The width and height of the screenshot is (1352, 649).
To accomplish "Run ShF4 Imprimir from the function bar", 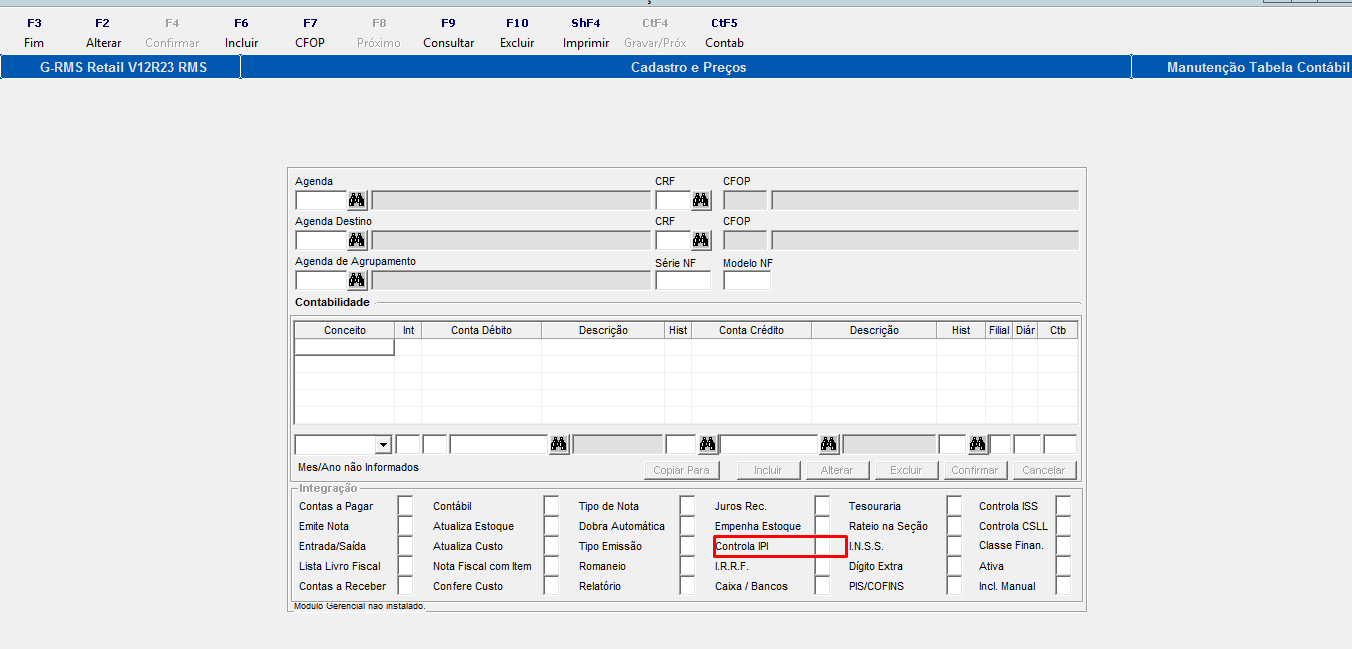I will click(x=586, y=33).
